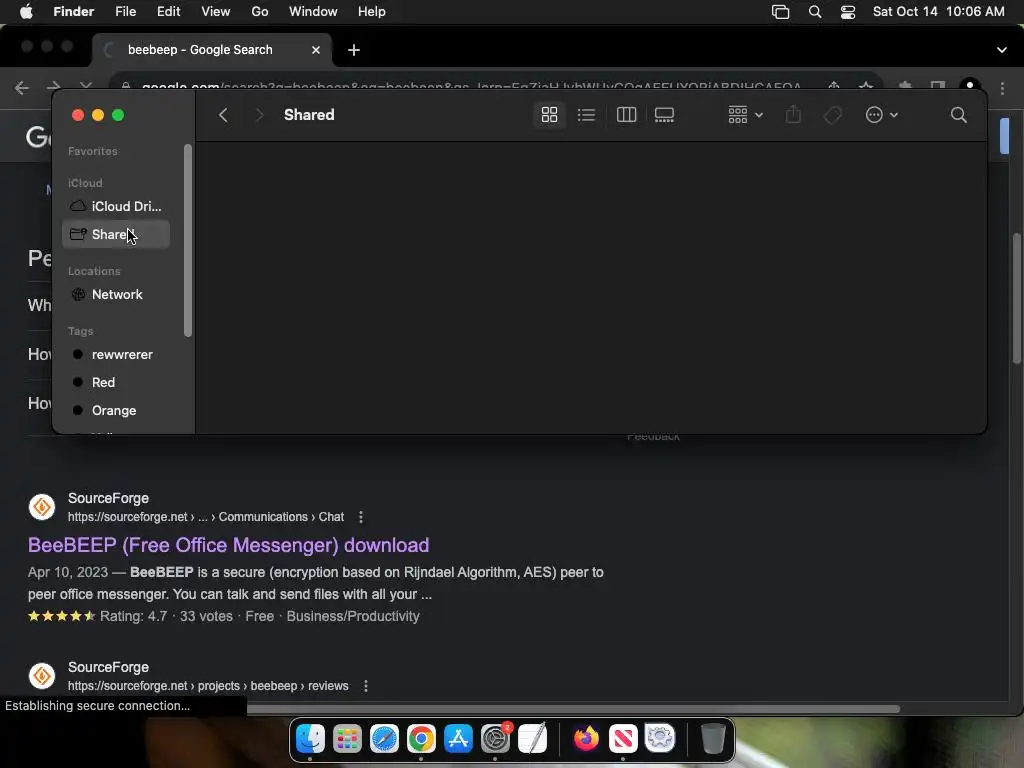Image resolution: width=1024 pixels, height=768 pixels.
Task: Open TextEdit from the Dock
Action: coord(533,739)
